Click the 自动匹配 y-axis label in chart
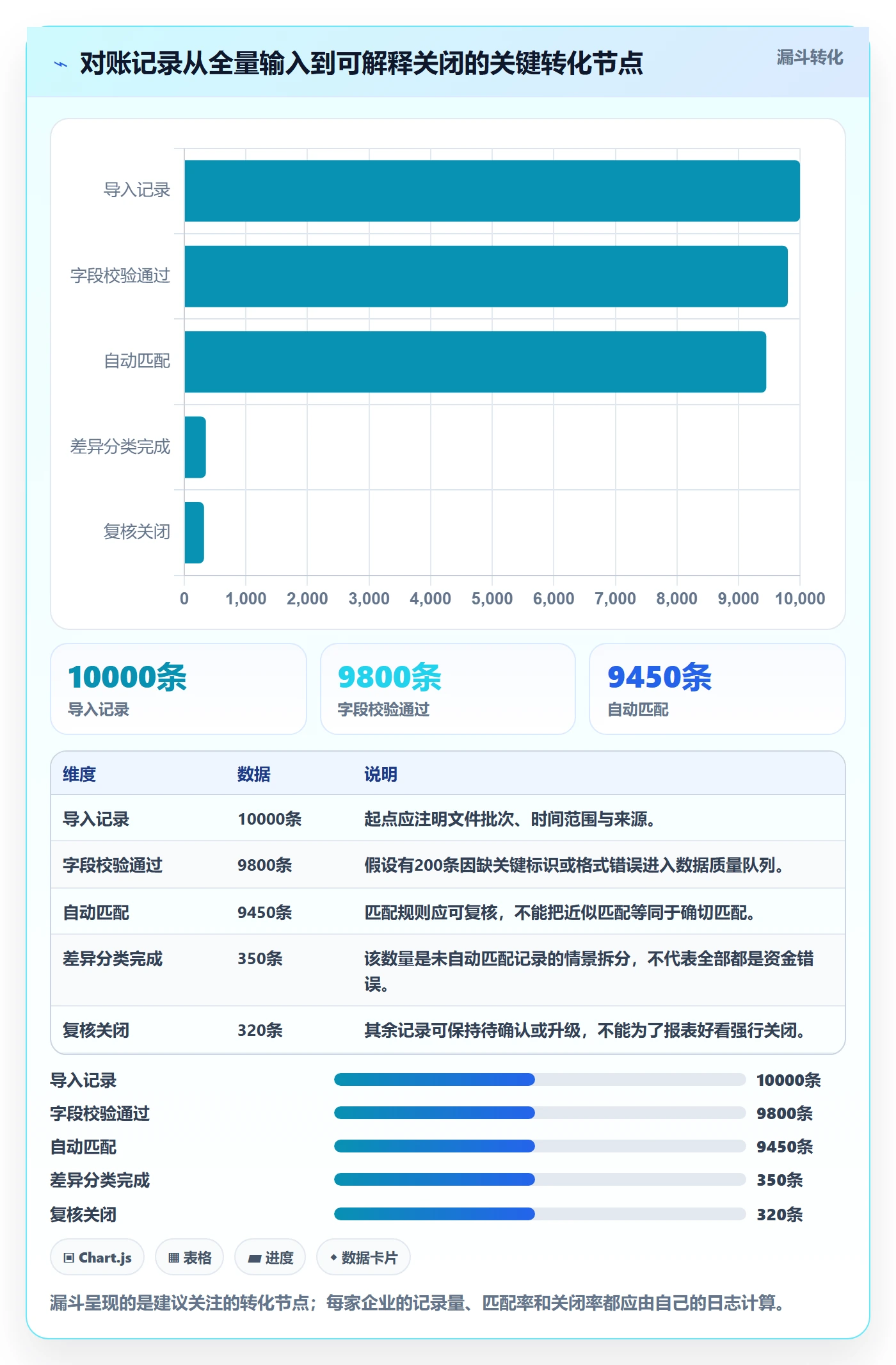 tap(137, 361)
